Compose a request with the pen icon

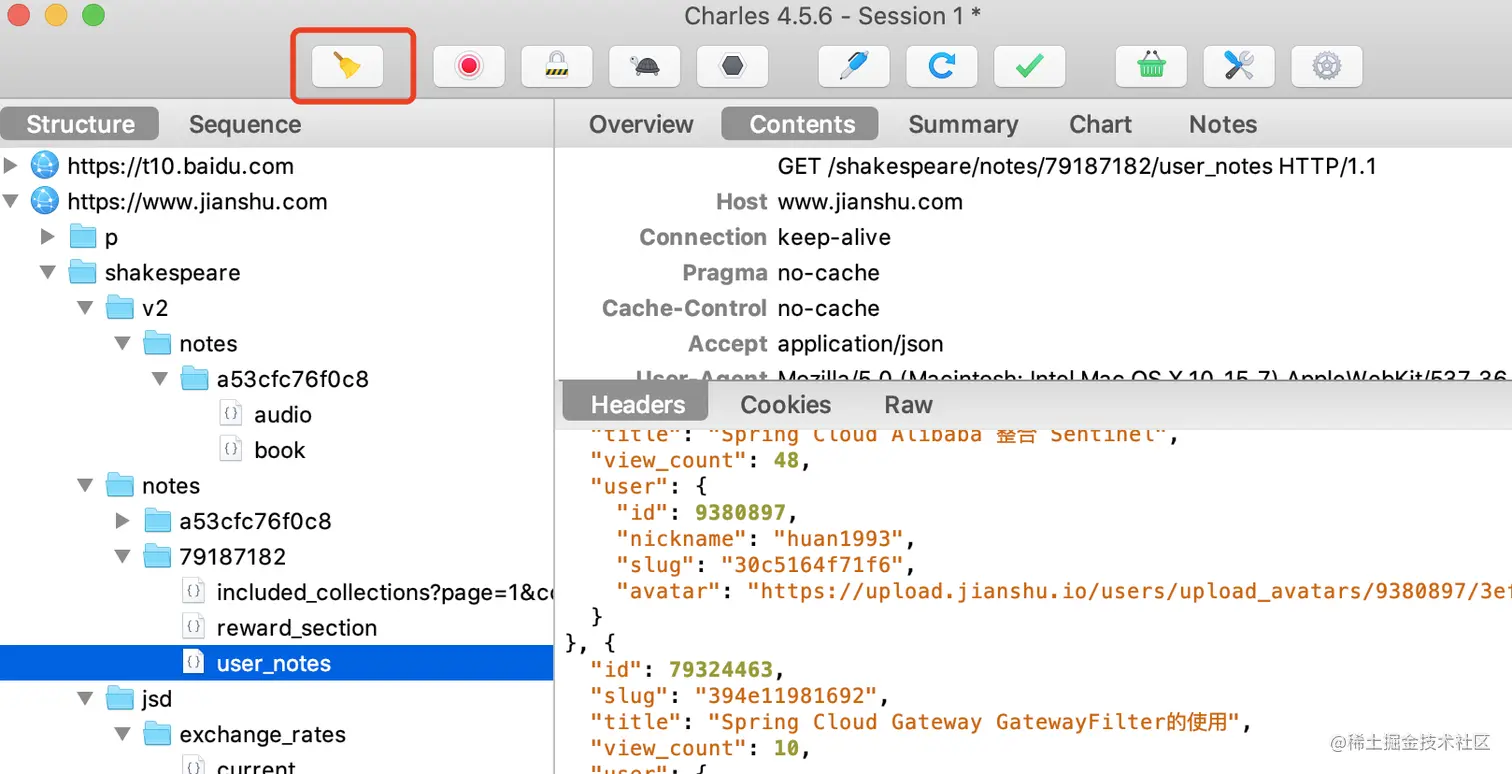pos(854,66)
